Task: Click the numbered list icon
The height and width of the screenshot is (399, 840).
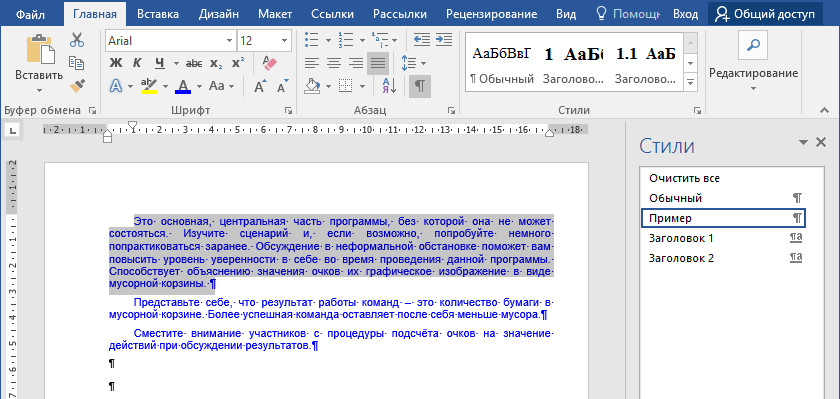Action: (346, 40)
